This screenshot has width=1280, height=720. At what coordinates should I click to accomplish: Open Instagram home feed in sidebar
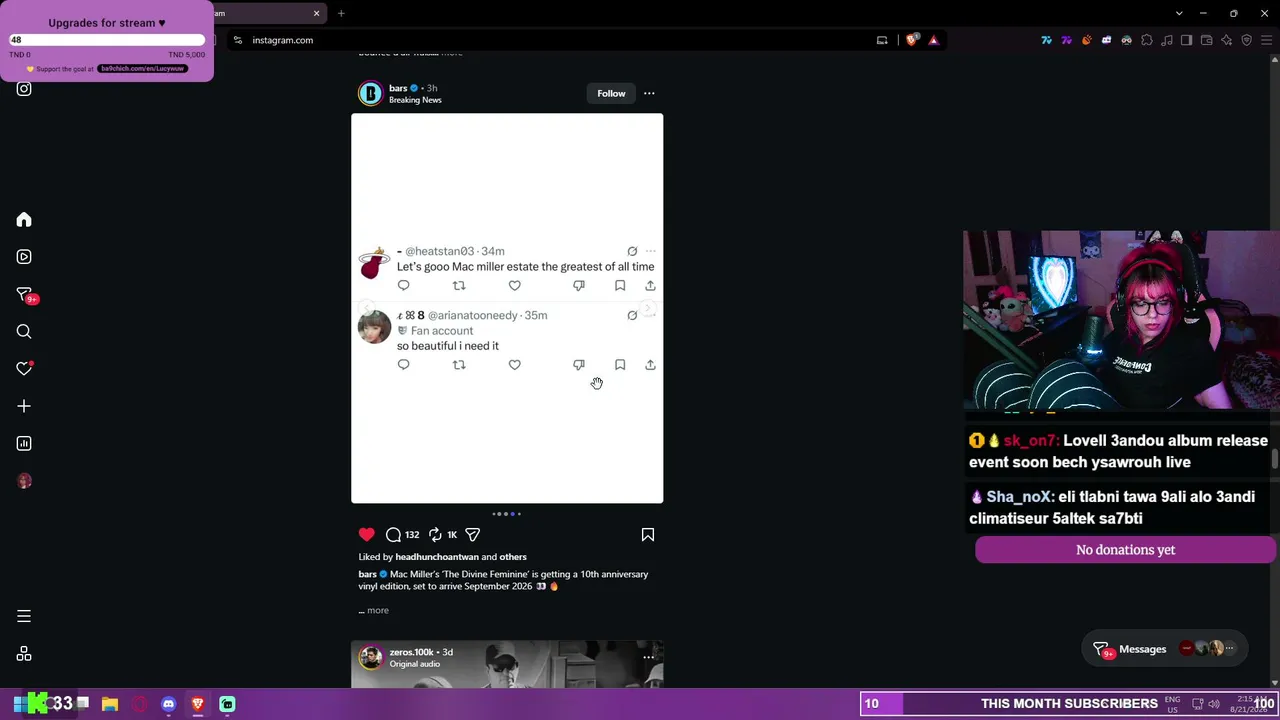(x=24, y=220)
